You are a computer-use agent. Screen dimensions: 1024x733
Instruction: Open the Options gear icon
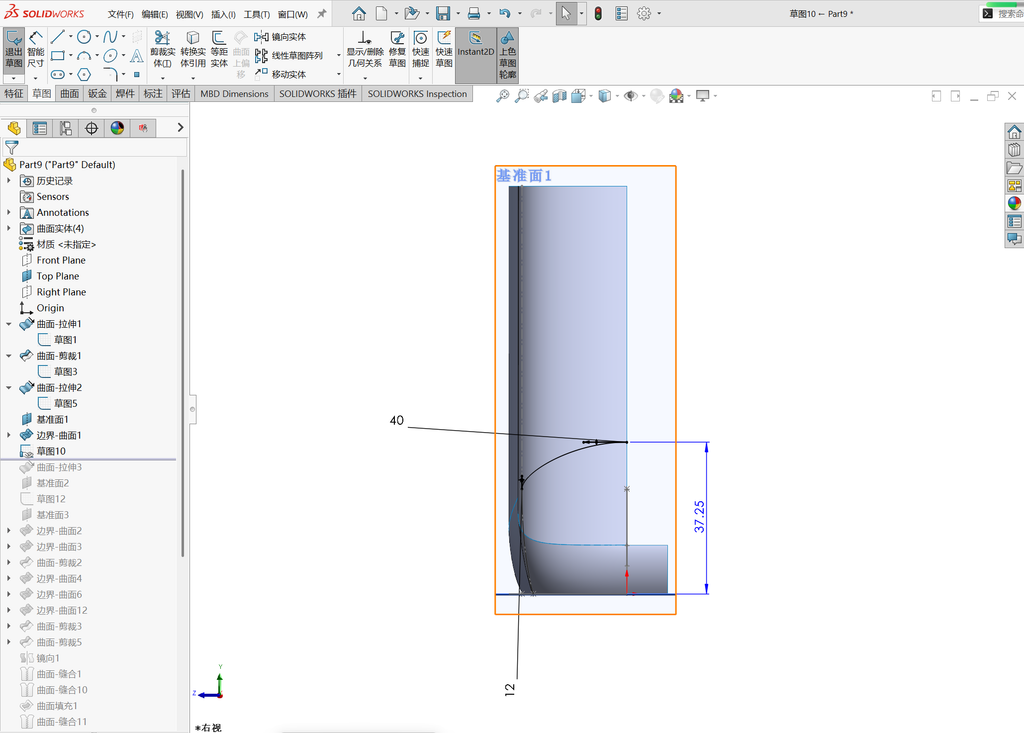click(x=644, y=13)
